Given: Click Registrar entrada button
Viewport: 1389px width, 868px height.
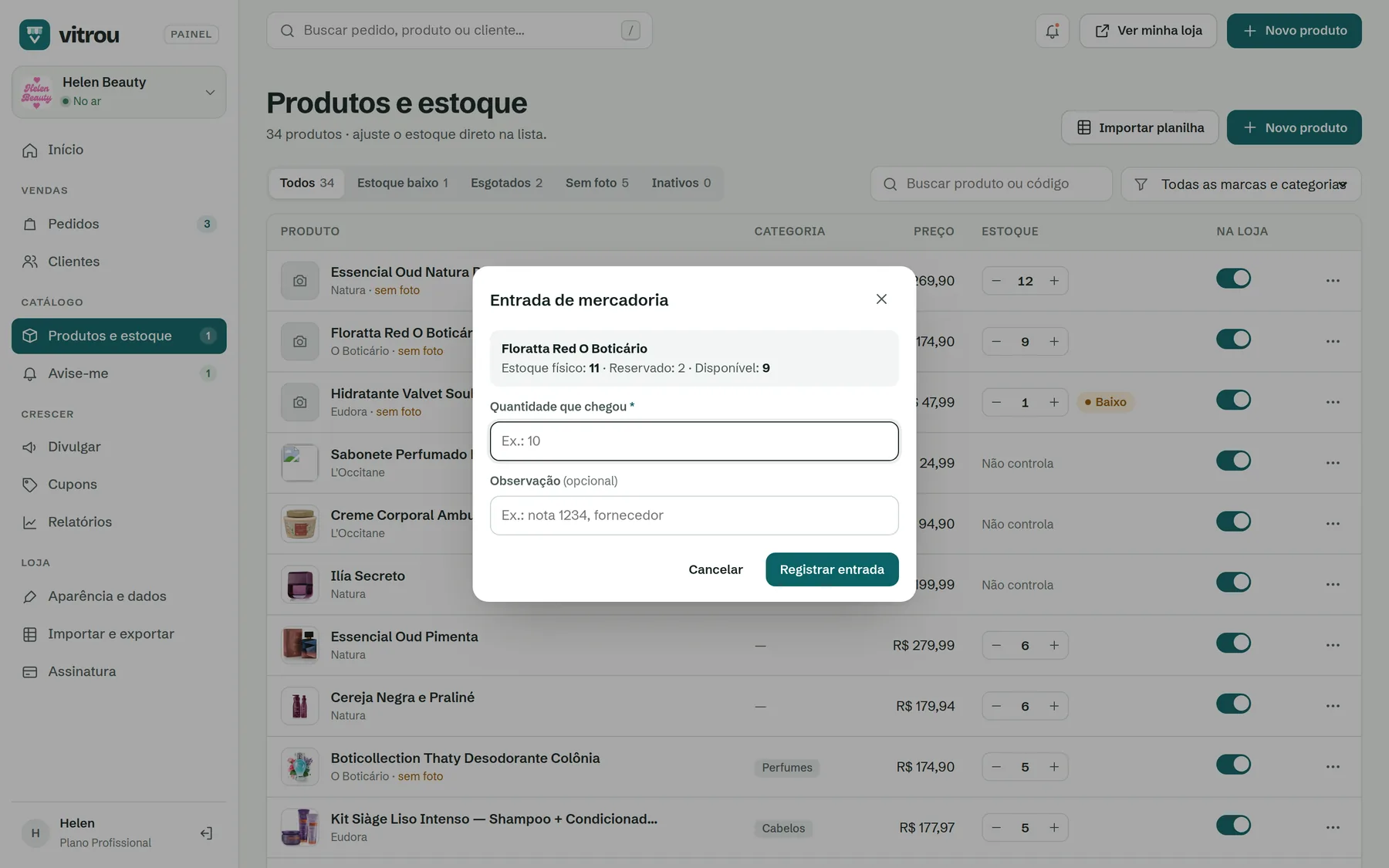Looking at the screenshot, I should tap(832, 569).
